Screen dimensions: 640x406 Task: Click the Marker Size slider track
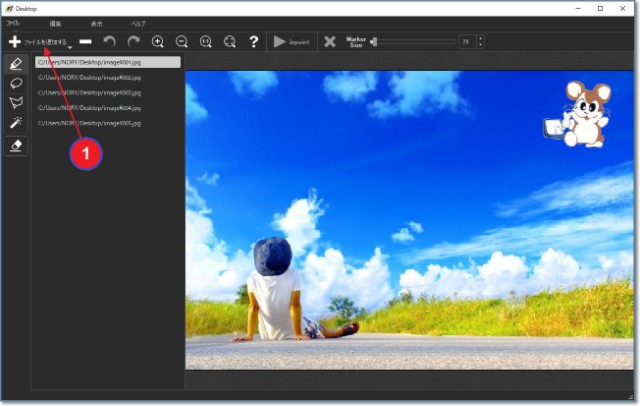[x=415, y=42]
